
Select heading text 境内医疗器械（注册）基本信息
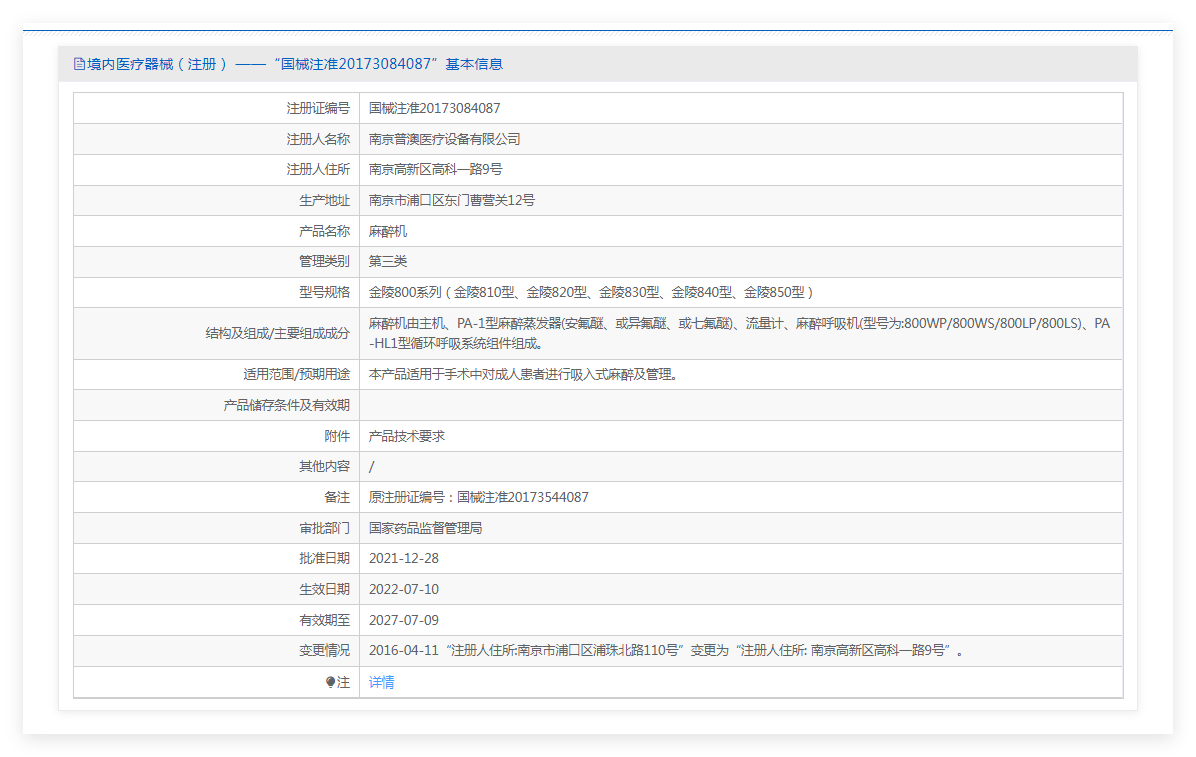point(294,64)
